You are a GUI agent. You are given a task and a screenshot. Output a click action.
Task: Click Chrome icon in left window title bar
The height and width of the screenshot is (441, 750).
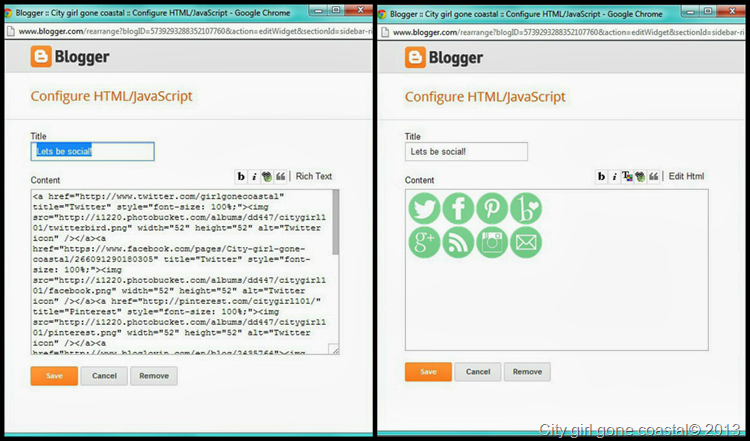tap(7, 13)
